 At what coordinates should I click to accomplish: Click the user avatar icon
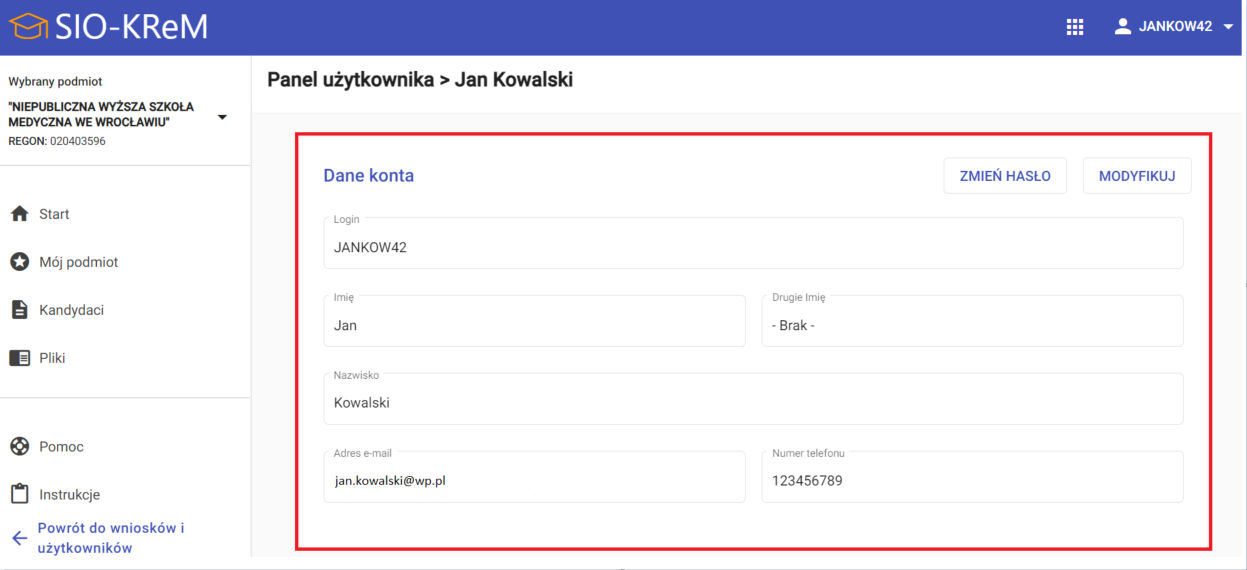(x=1122, y=27)
